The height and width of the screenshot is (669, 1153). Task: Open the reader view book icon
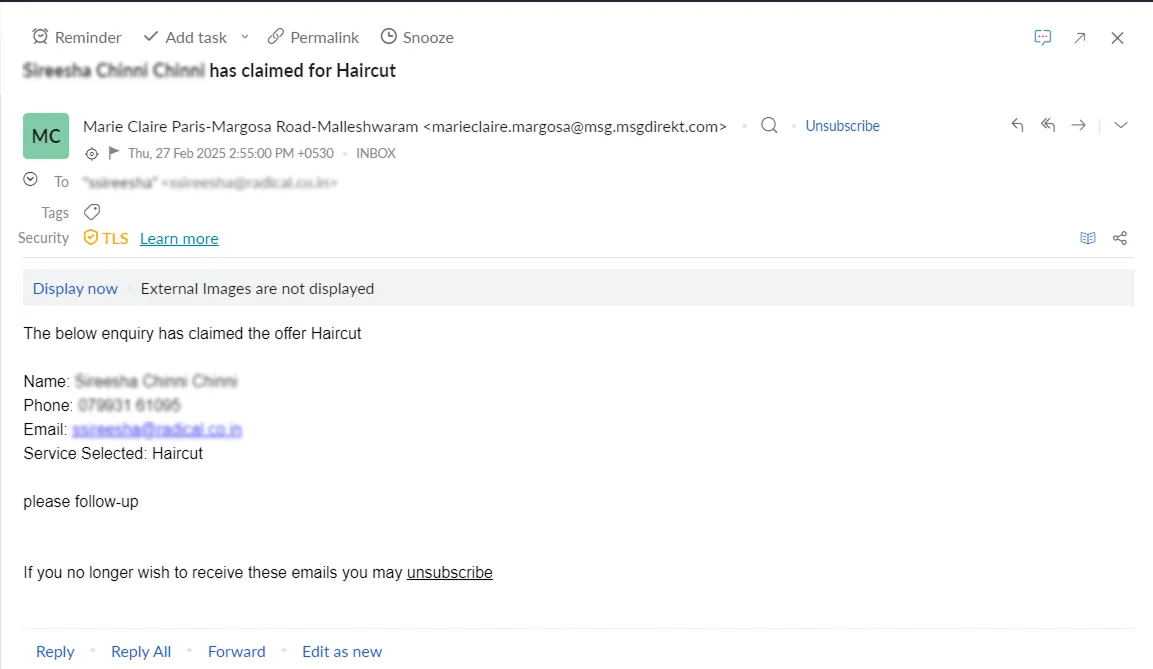(x=1088, y=238)
